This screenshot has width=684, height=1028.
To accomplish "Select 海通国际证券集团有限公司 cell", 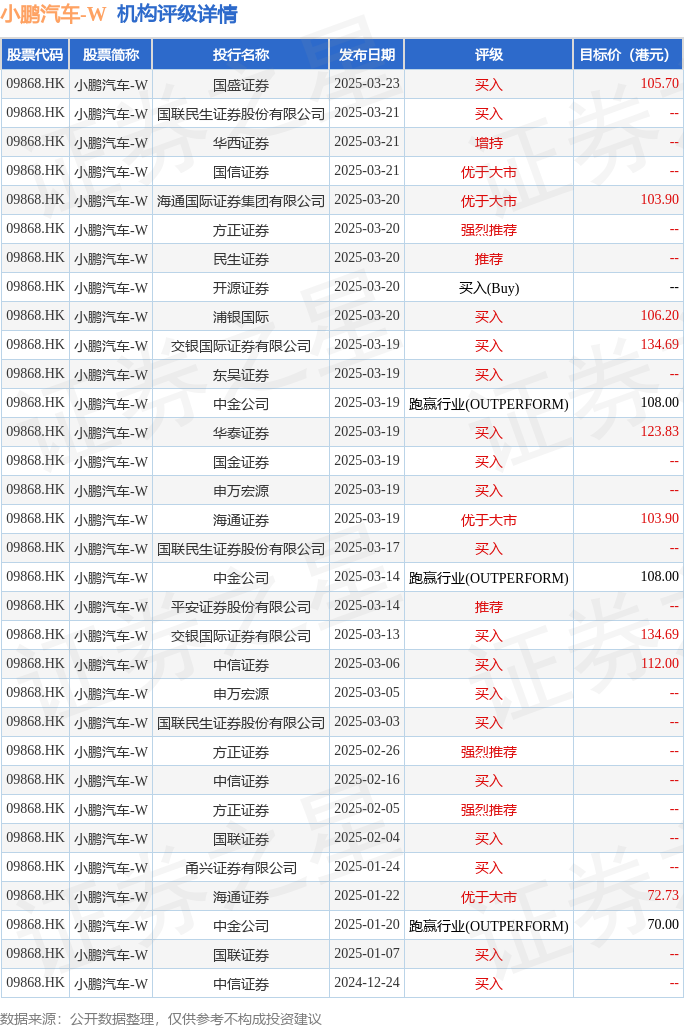I will pyautogui.click(x=241, y=201).
